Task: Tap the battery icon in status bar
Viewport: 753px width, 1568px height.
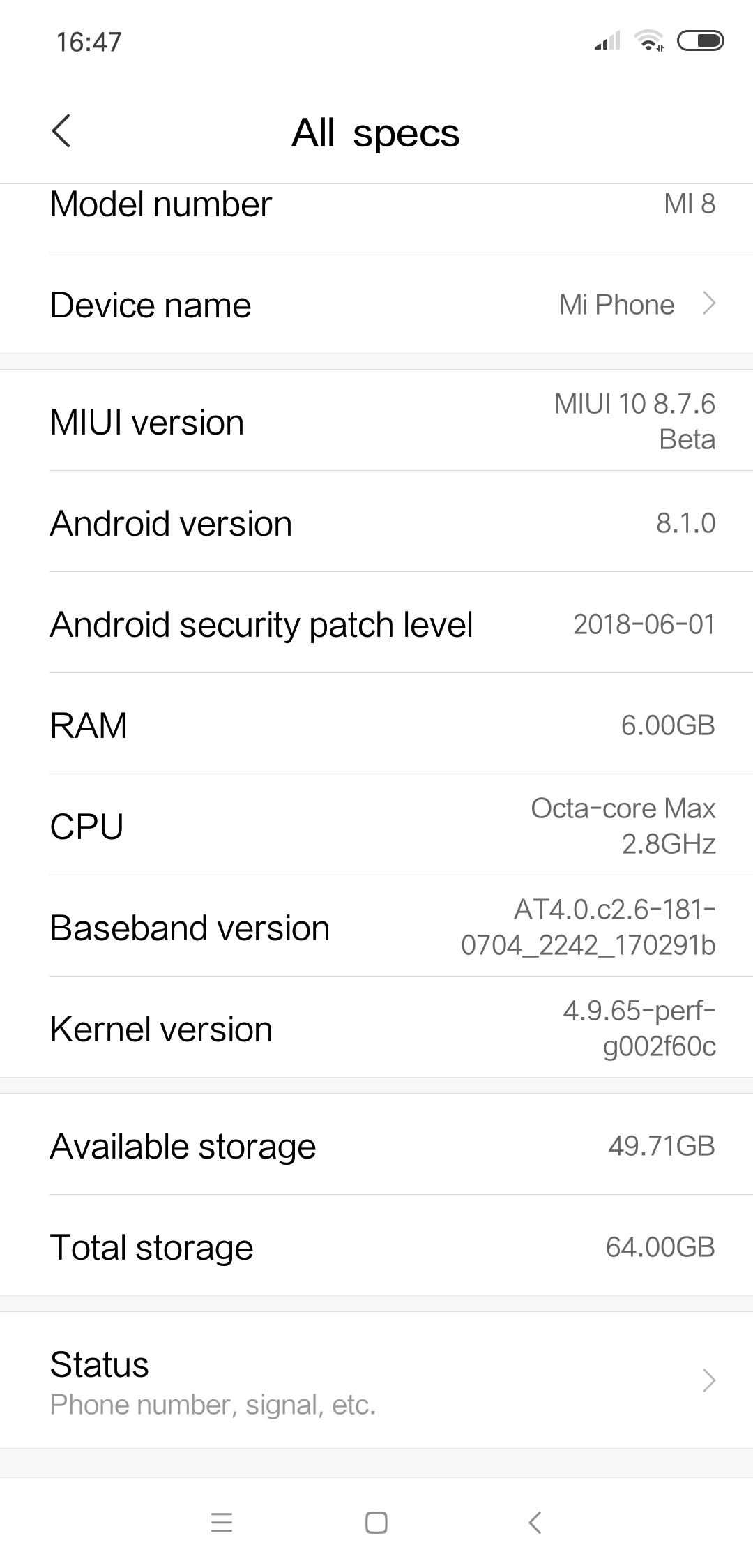Action: (x=701, y=42)
